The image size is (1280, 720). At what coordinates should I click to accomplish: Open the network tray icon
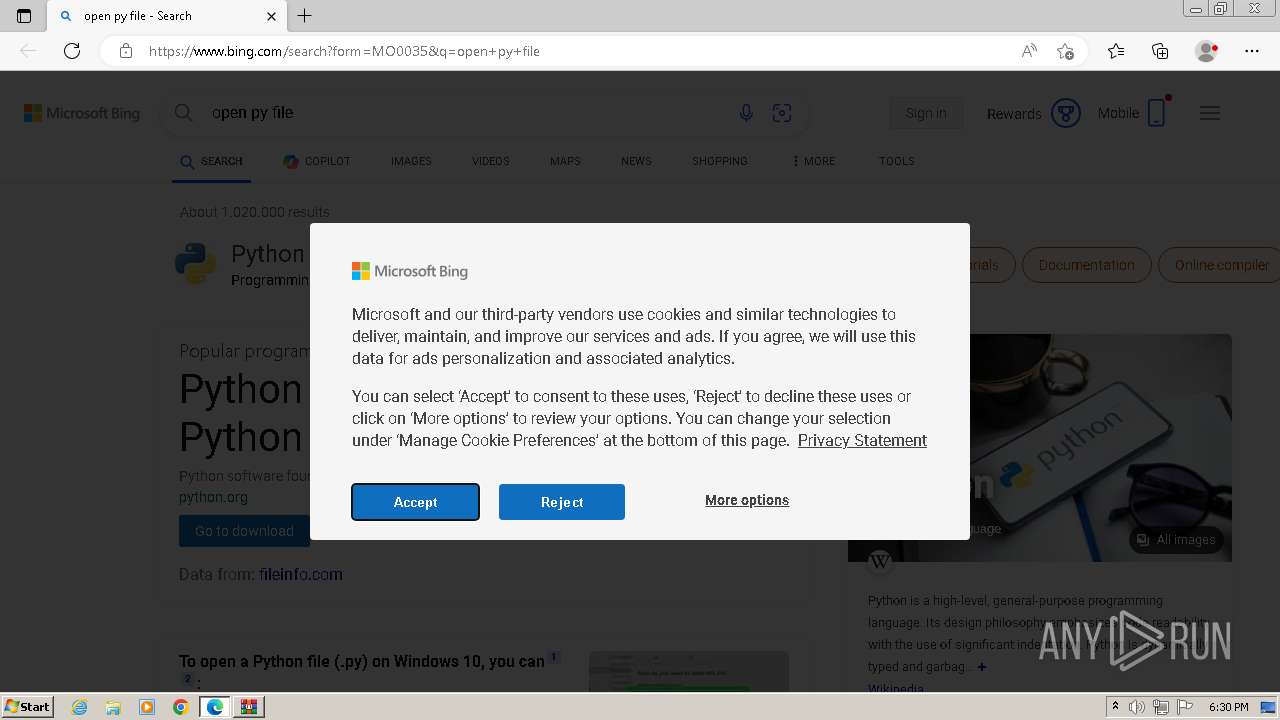(x=1161, y=707)
